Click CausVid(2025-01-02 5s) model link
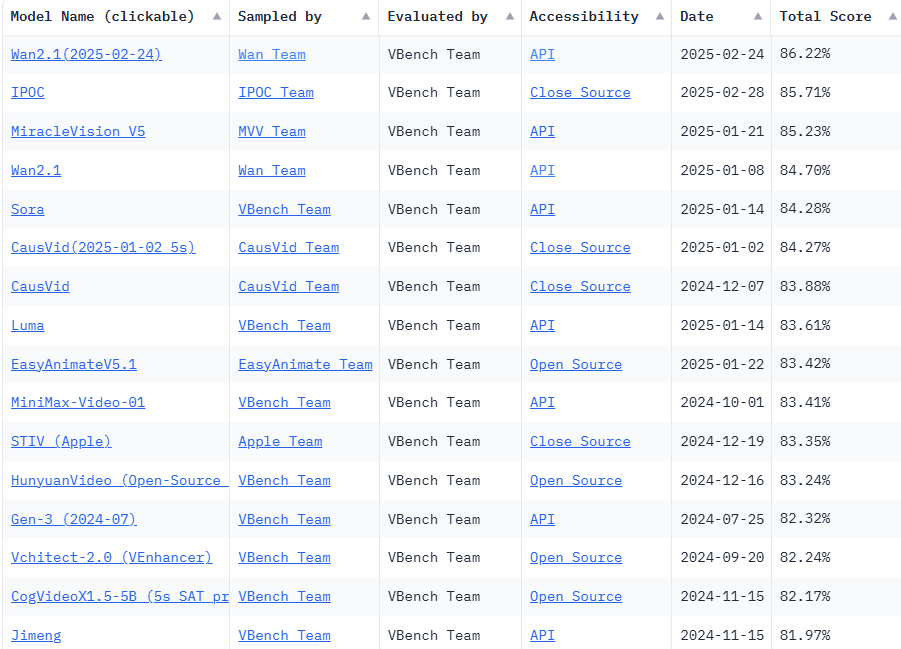The image size is (901, 649). [103, 247]
